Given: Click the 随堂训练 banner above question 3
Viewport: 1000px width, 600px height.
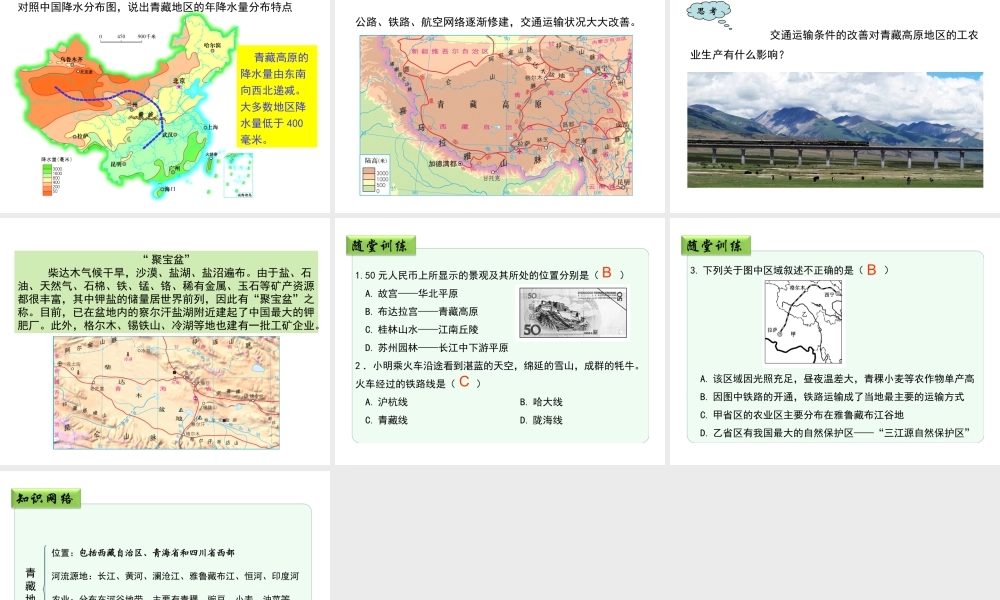Looking at the screenshot, I should (x=716, y=246).
